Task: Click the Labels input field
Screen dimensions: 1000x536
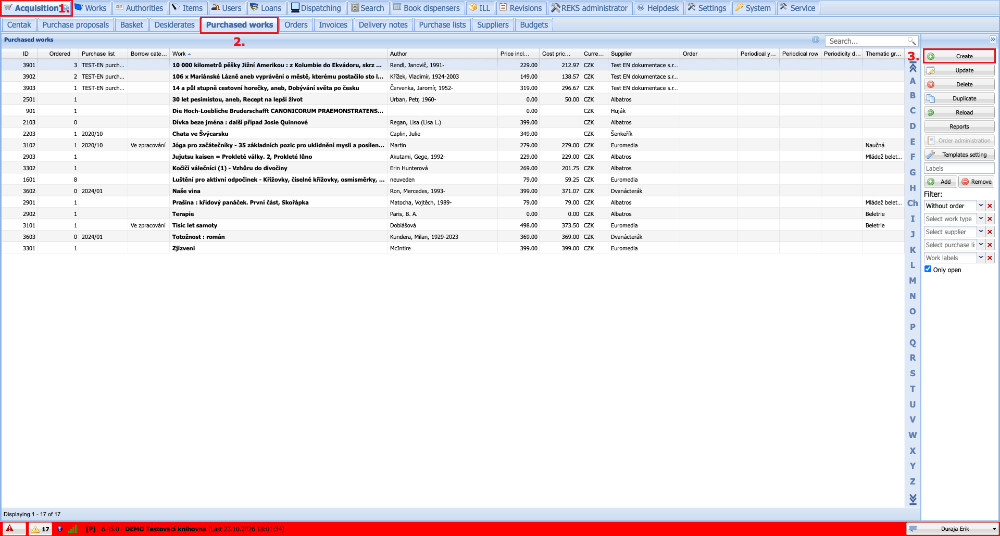Action: pos(959,169)
